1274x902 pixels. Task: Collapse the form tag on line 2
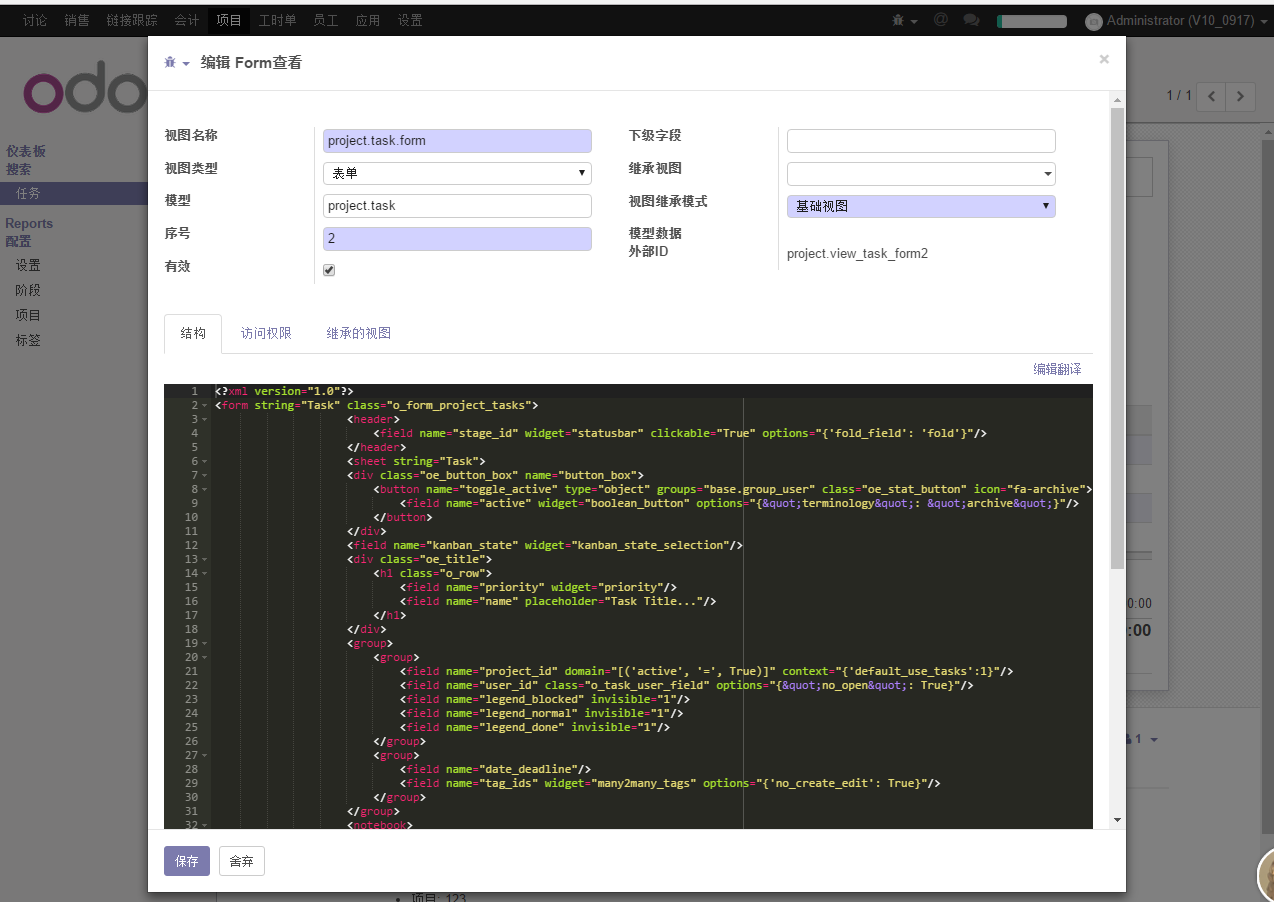(x=204, y=406)
